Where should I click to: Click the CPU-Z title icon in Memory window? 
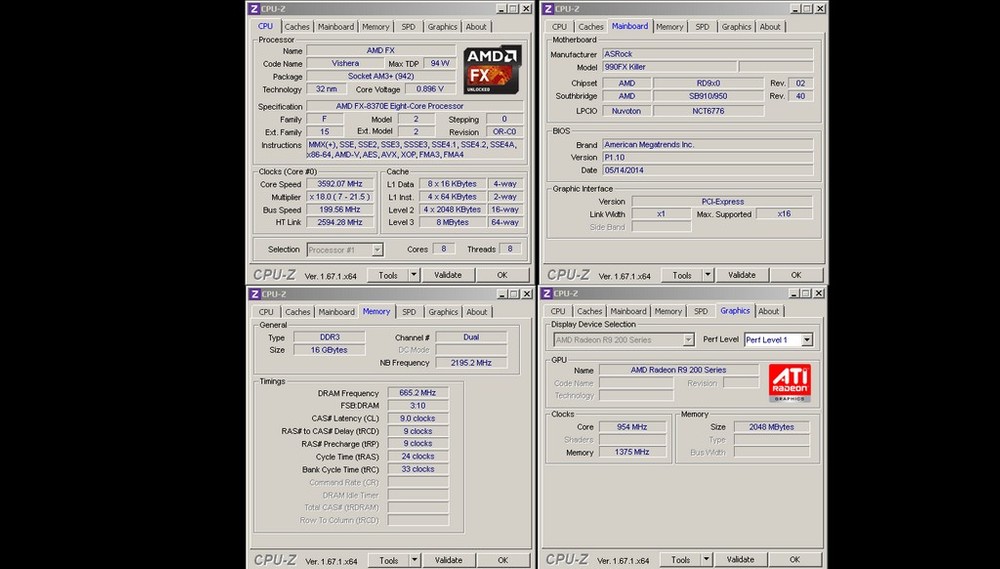pos(254,293)
